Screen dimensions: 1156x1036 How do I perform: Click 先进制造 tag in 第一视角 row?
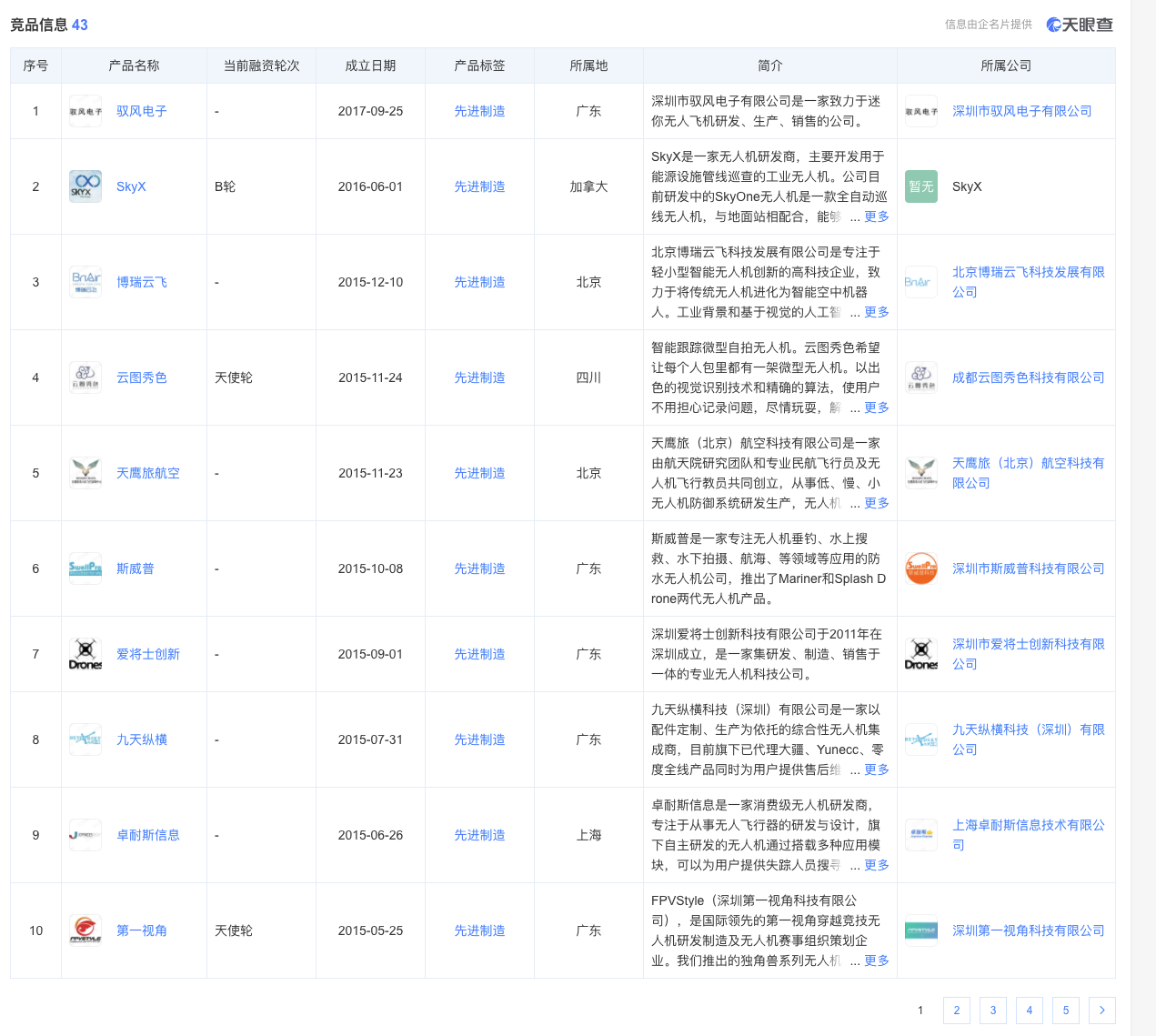point(479,930)
